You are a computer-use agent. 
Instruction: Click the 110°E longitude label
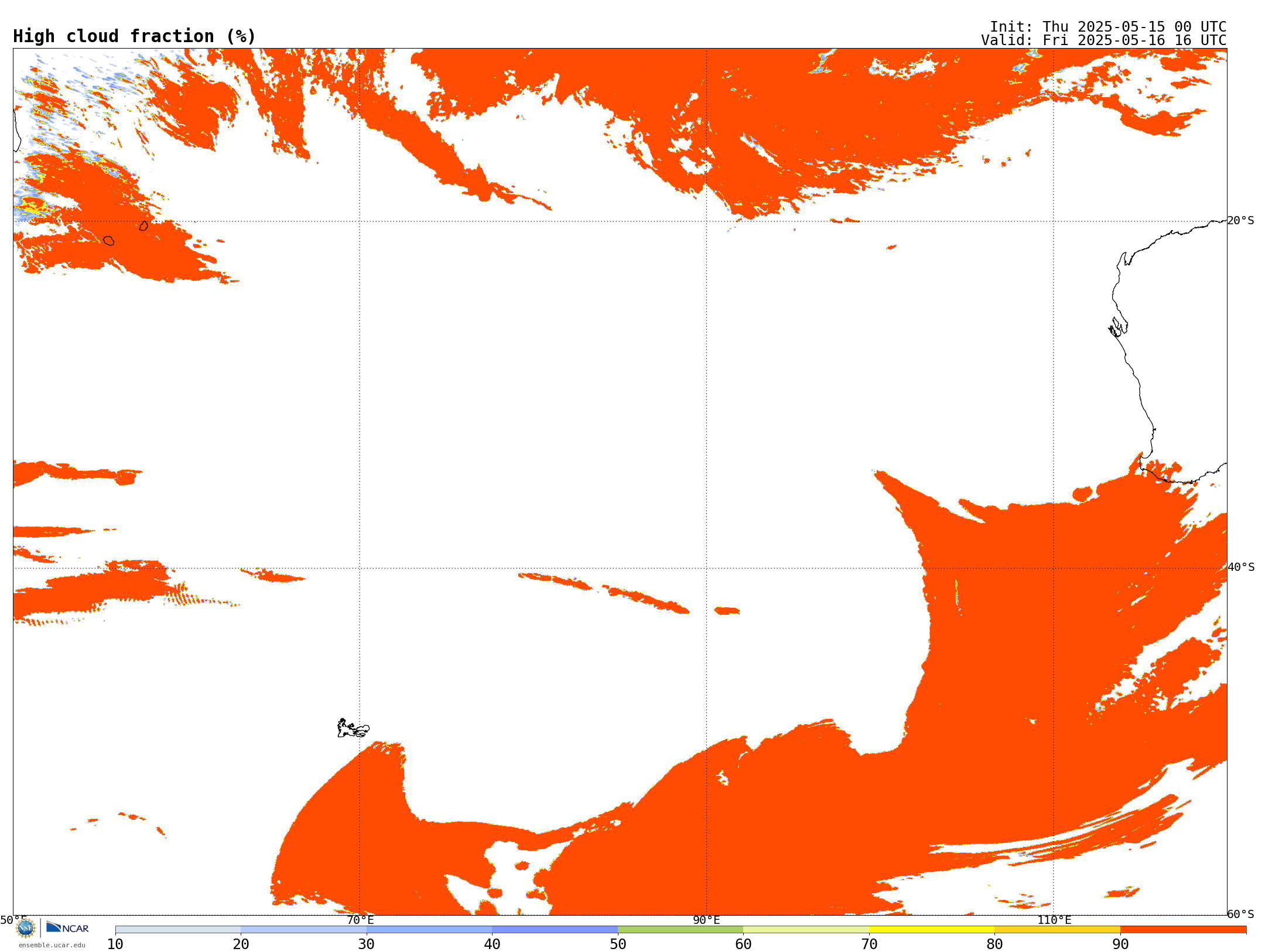pos(1054,920)
